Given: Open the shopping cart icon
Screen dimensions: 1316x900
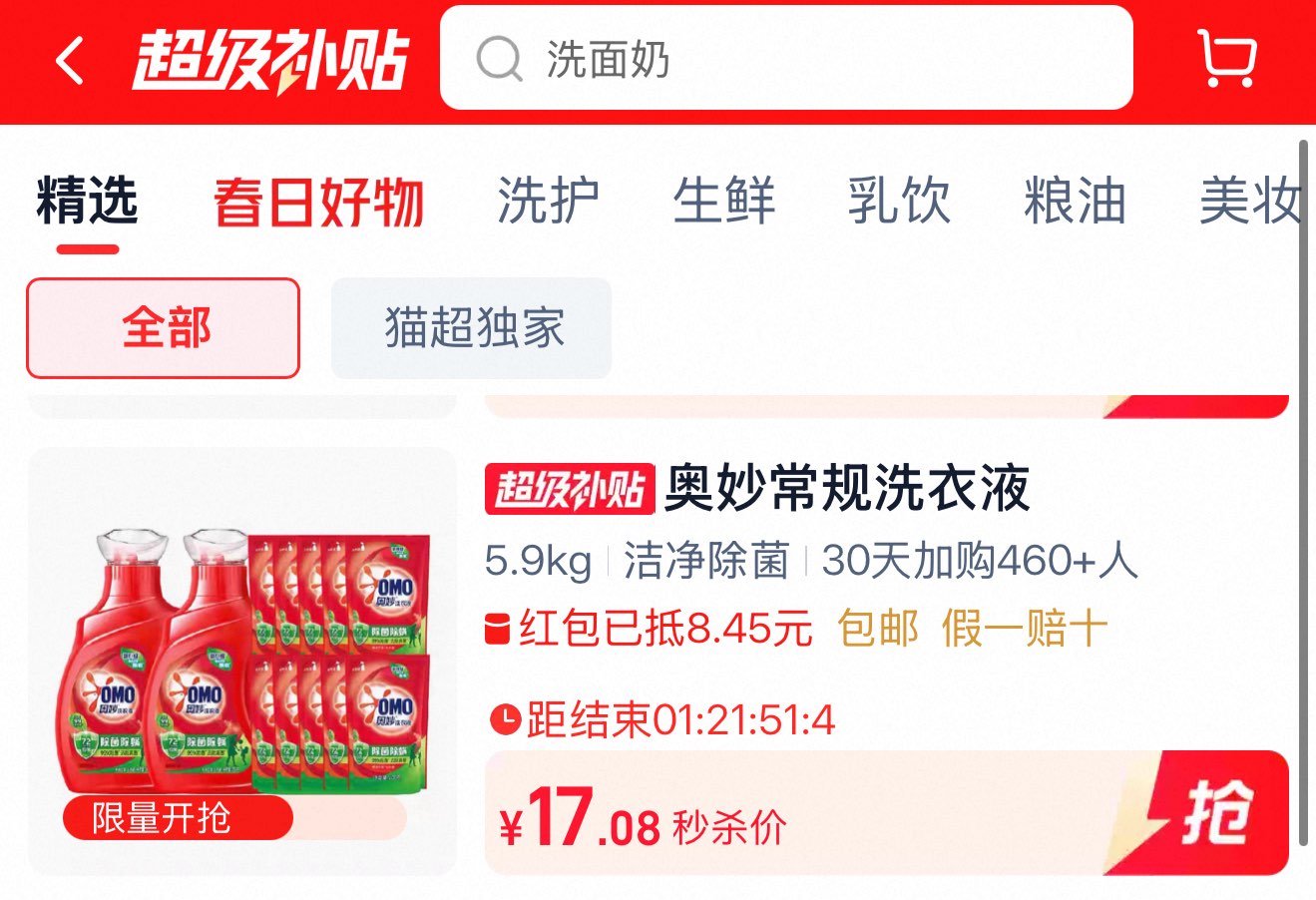Looking at the screenshot, I should [1226, 58].
